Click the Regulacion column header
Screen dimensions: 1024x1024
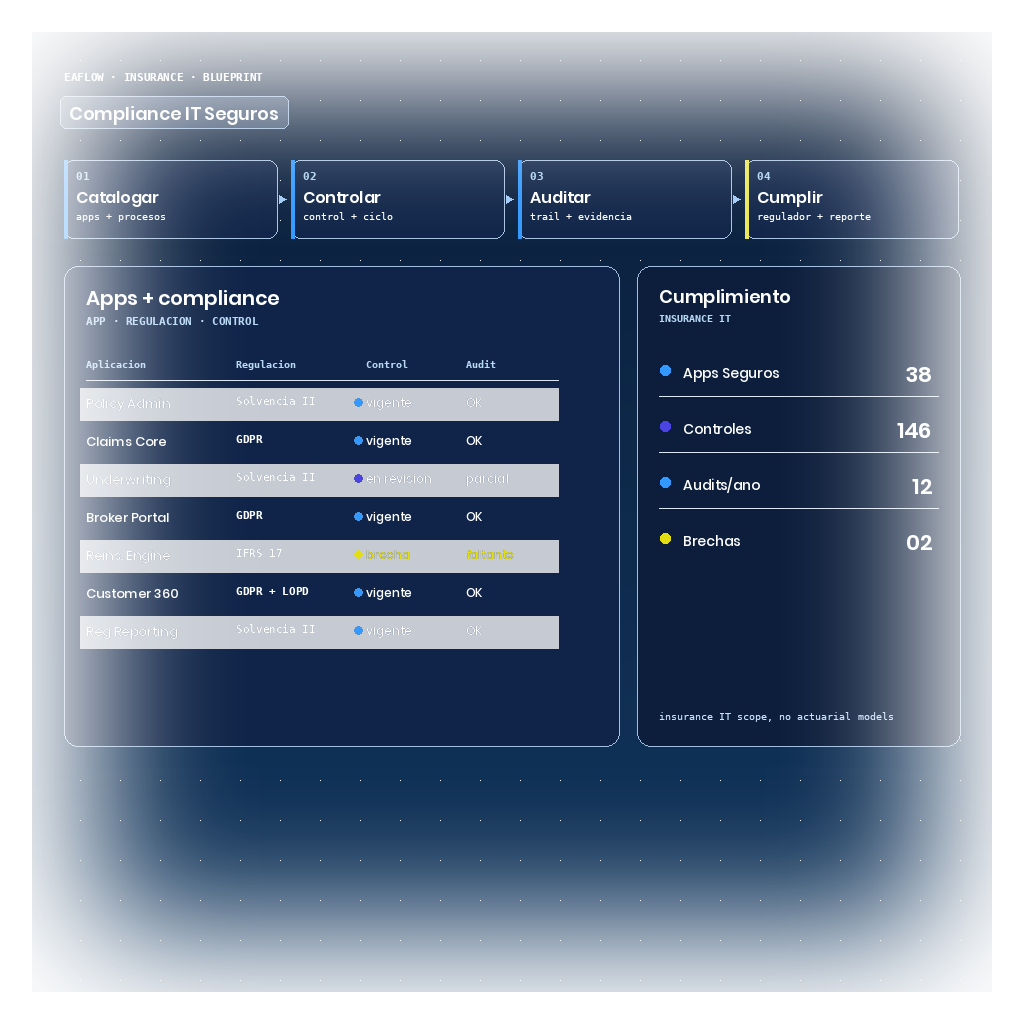[x=265, y=364]
